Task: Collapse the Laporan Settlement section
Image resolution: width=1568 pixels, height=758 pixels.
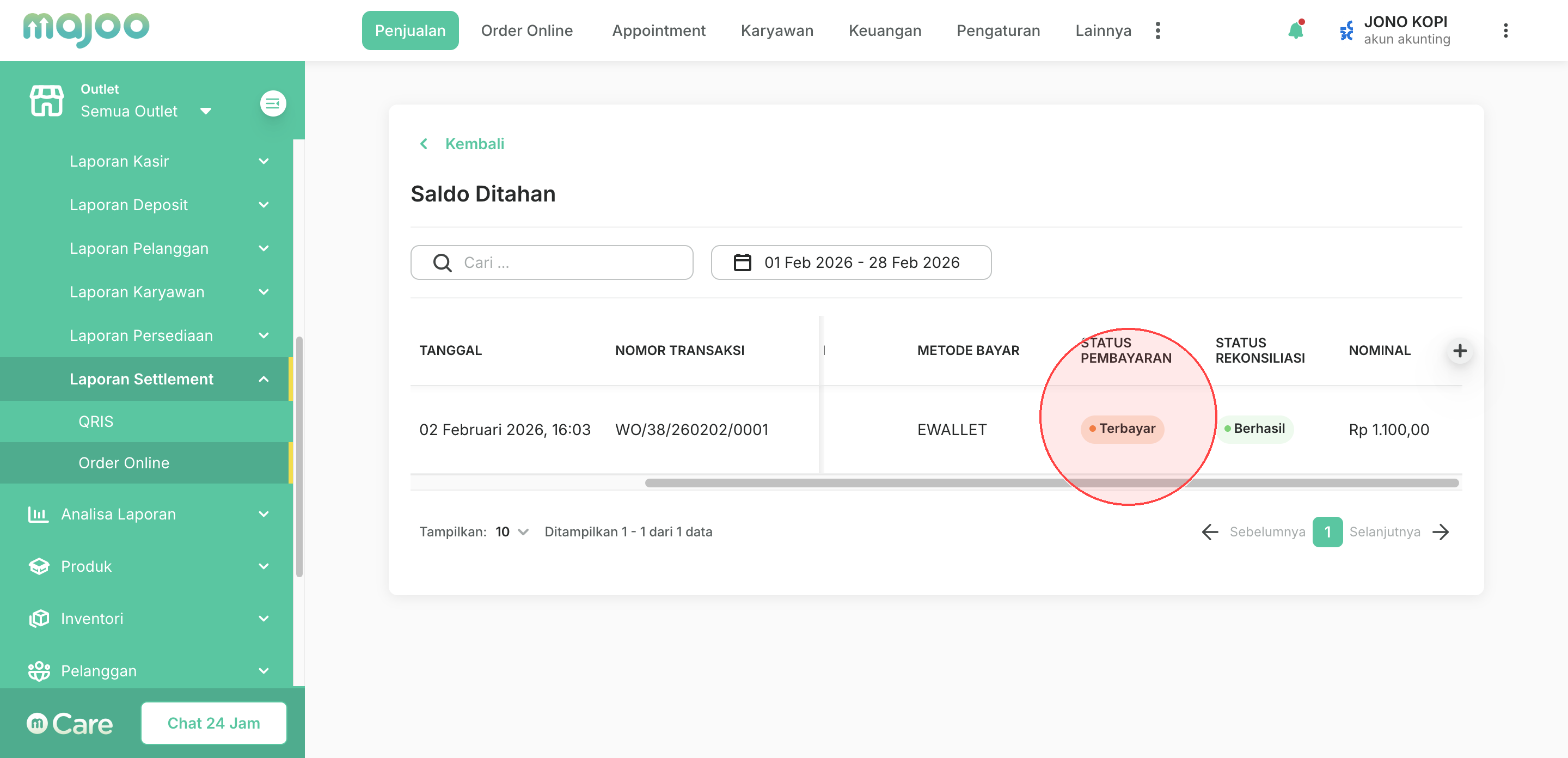Action: pos(264,378)
